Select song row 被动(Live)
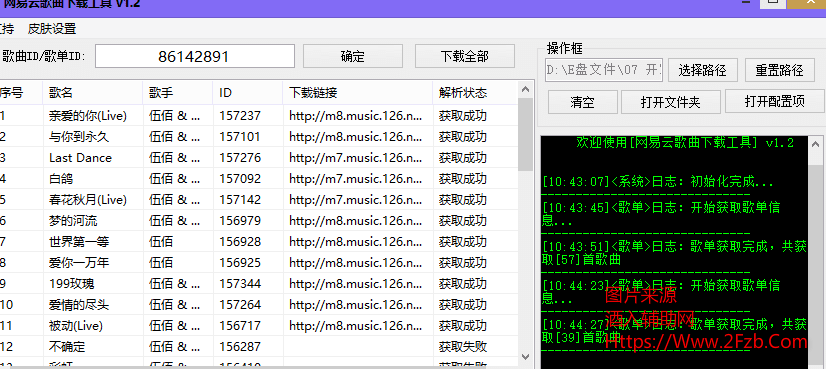 pyautogui.click(x=259, y=326)
